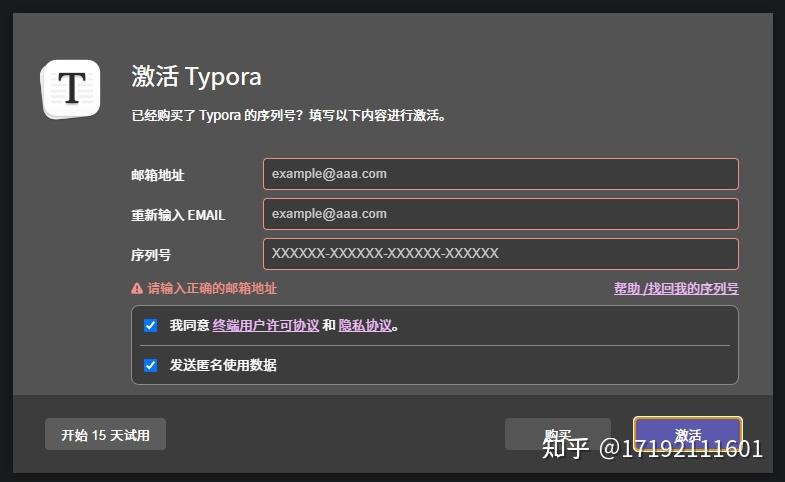Uncheck the 发送匿名使用数据 checkbox
This screenshot has width=785, height=482.
click(150, 365)
